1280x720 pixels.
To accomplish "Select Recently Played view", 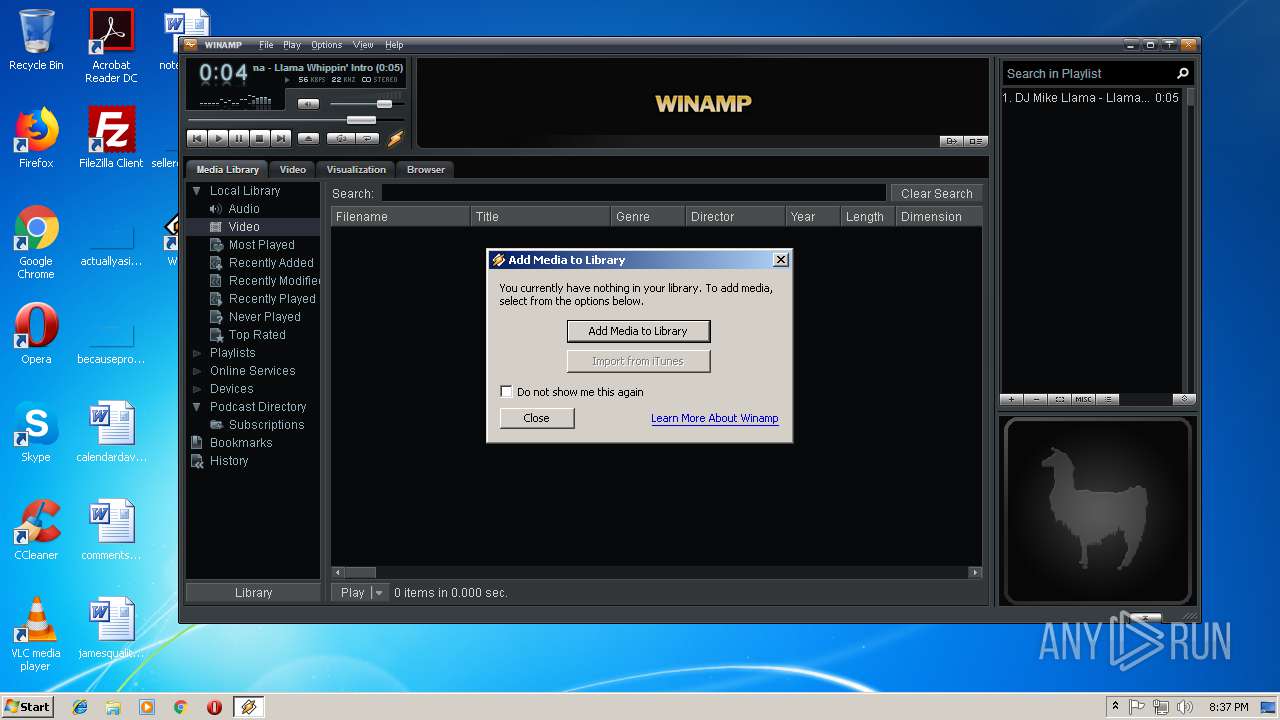I will [x=272, y=299].
